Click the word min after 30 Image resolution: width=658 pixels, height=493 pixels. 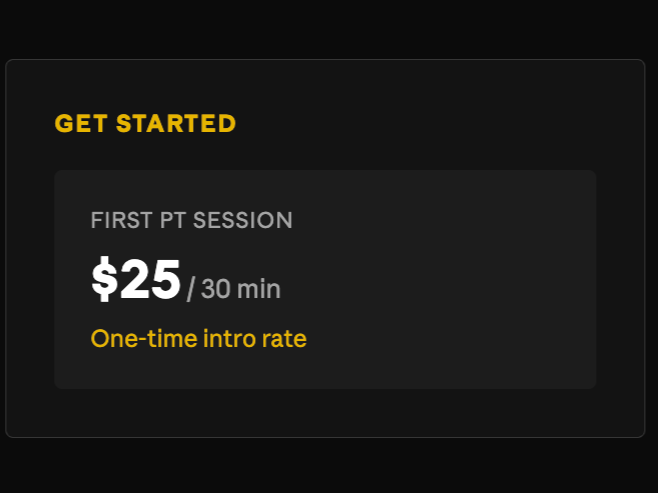pos(258,289)
